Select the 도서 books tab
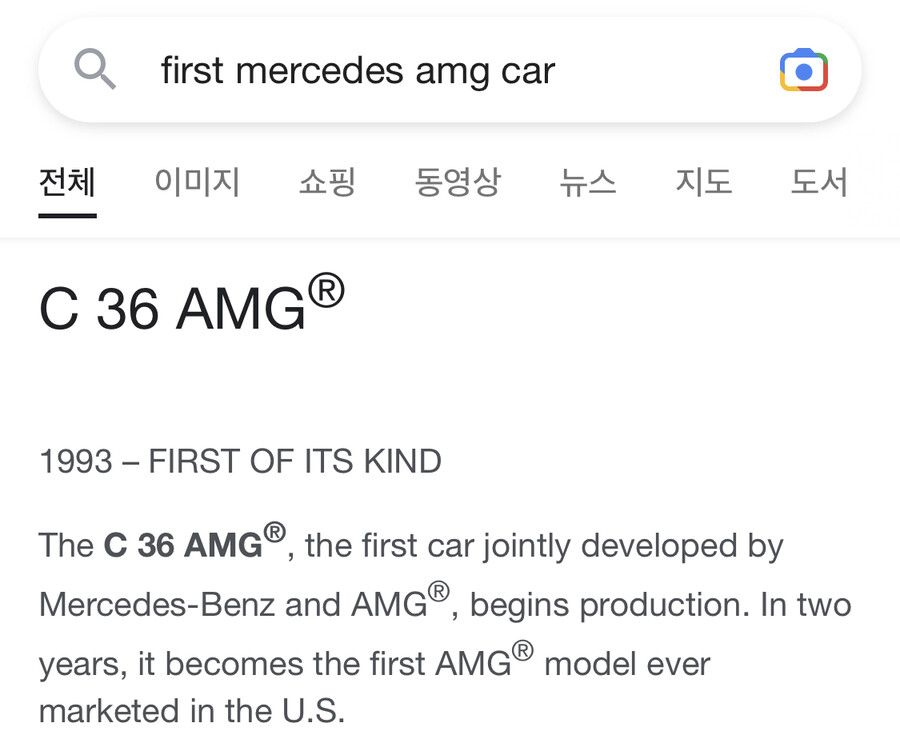The image size is (900, 755). 819,182
